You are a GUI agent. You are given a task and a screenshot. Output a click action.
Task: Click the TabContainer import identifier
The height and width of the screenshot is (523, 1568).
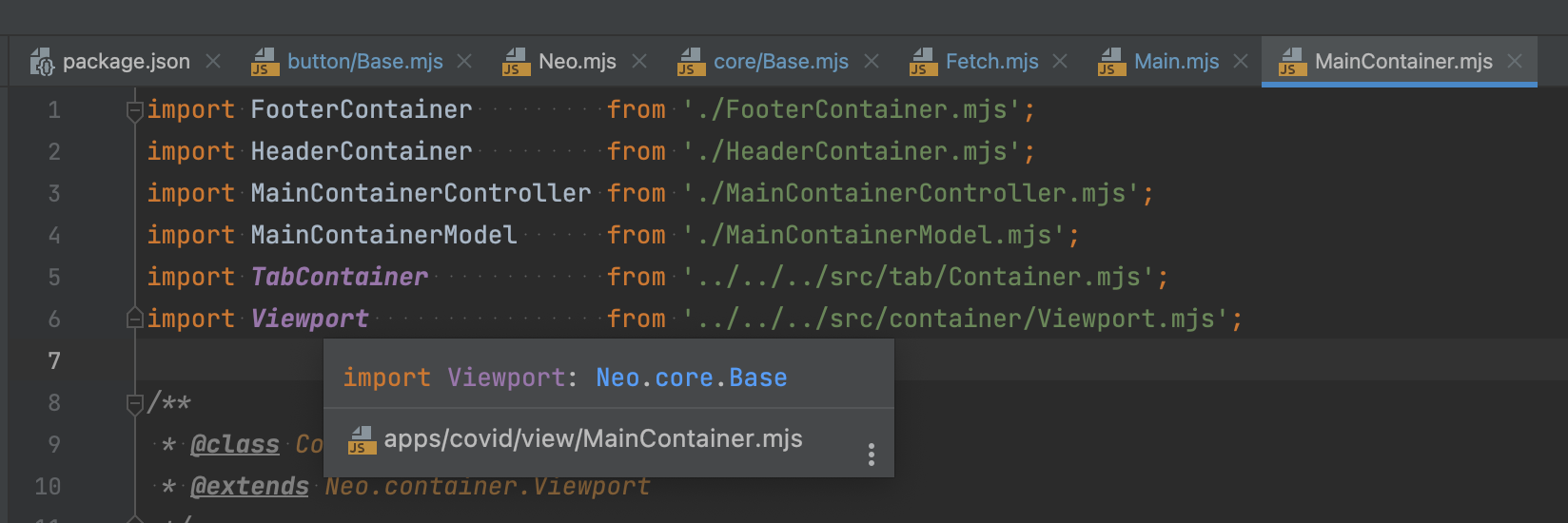(x=340, y=277)
